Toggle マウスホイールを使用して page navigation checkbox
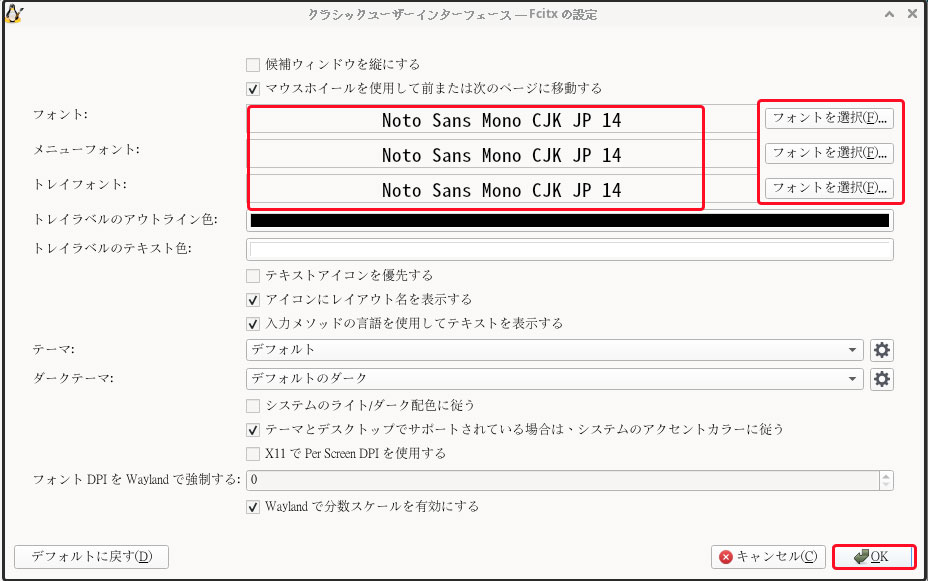This screenshot has height=581, width=928. (253, 89)
